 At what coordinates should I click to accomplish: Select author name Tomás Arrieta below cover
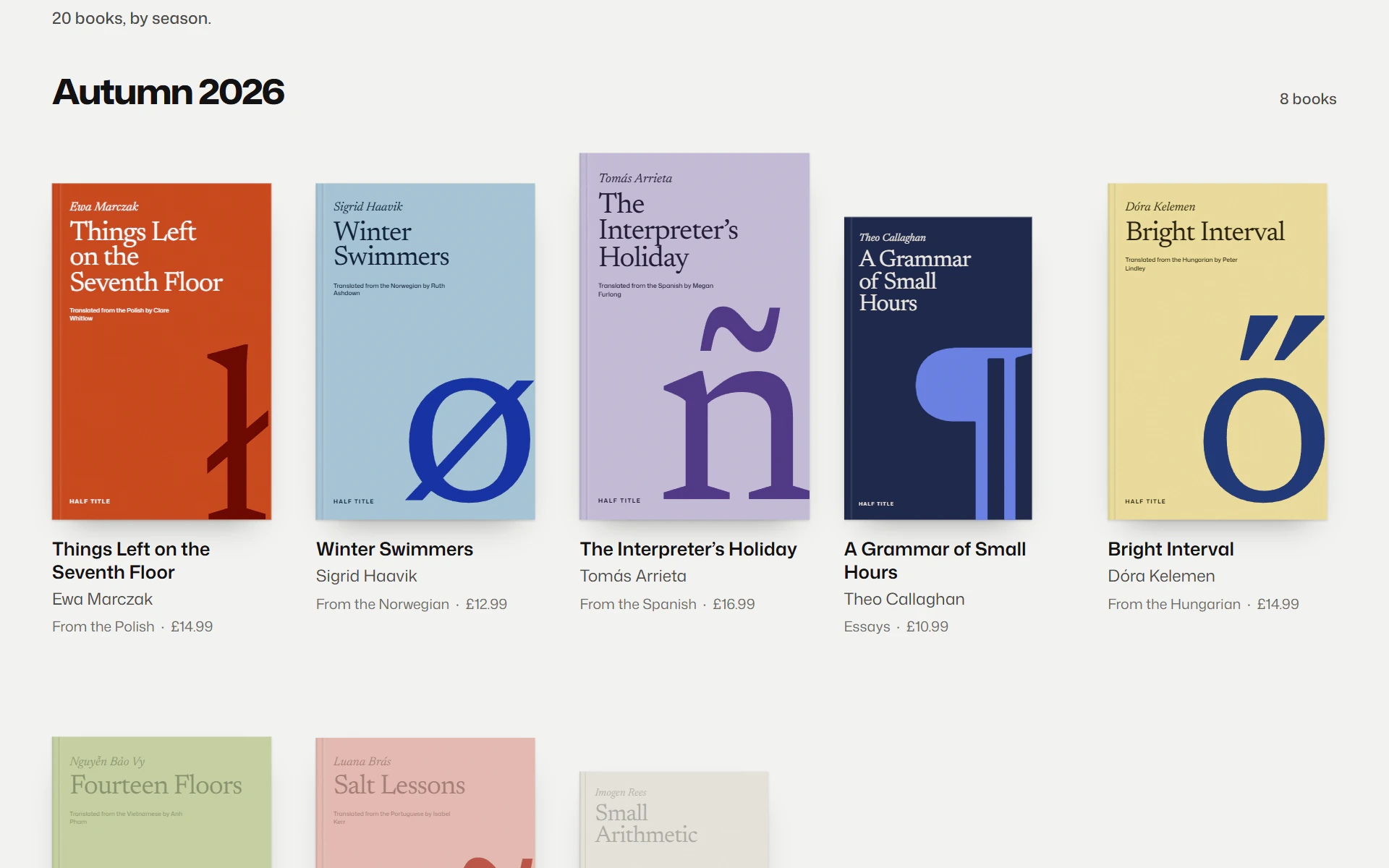coord(633,576)
